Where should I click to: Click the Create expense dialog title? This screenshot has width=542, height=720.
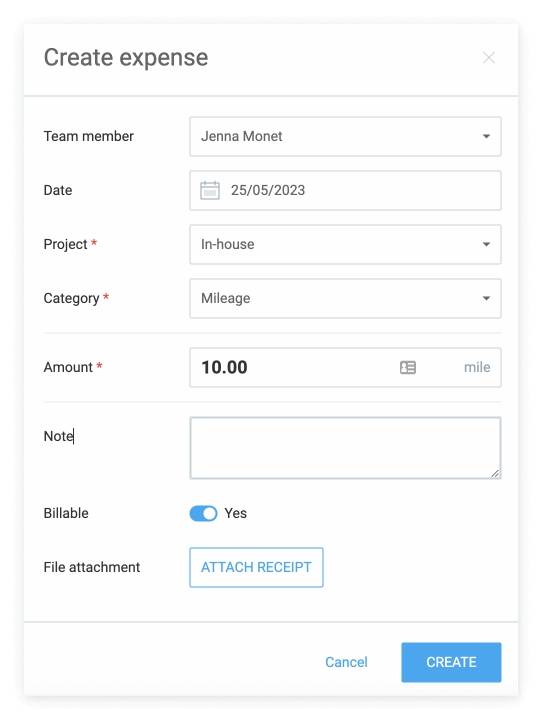(x=126, y=58)
